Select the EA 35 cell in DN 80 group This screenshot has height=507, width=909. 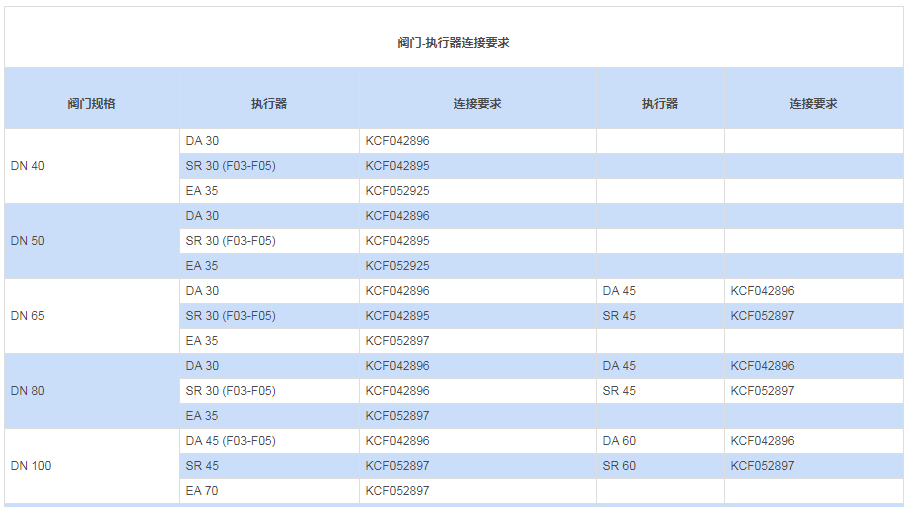tap(202, 416)
